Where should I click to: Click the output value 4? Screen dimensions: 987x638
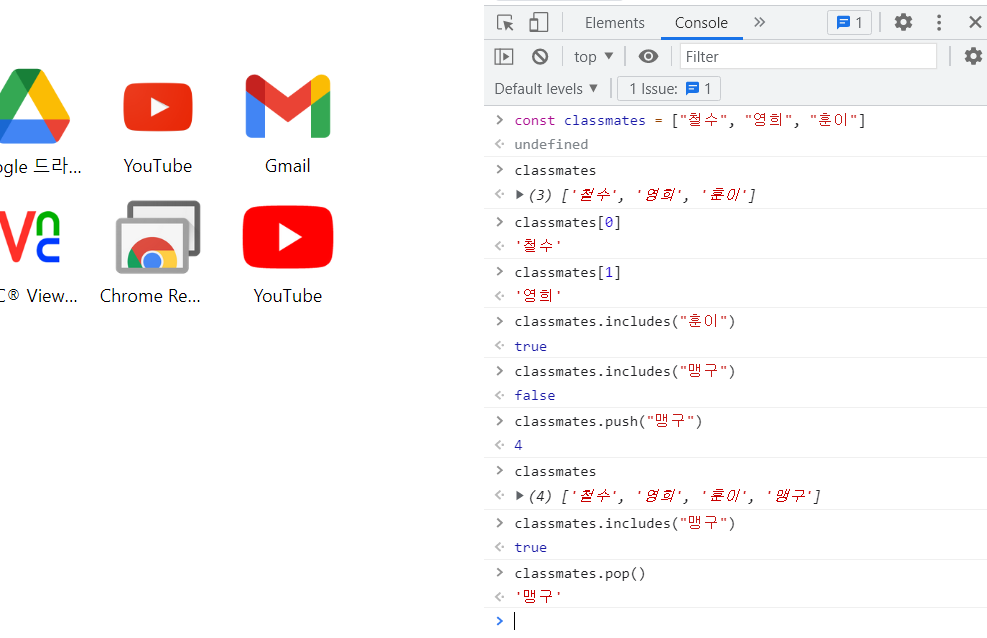pos(518,445)
